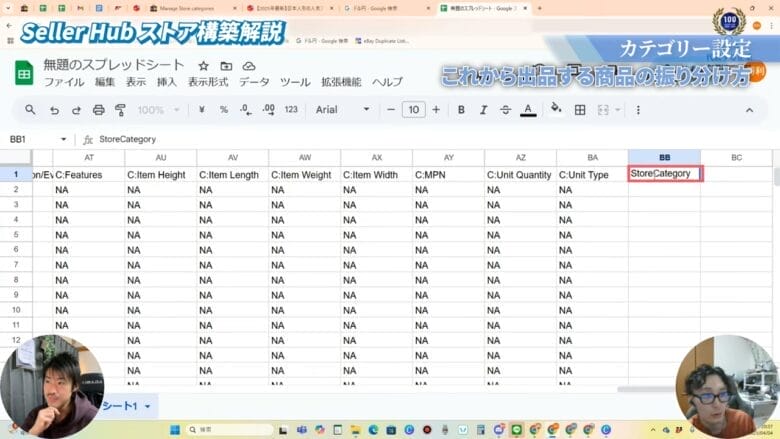
Task: Open the シート1 tab dropdown arrow
Action: click(147, 407)
